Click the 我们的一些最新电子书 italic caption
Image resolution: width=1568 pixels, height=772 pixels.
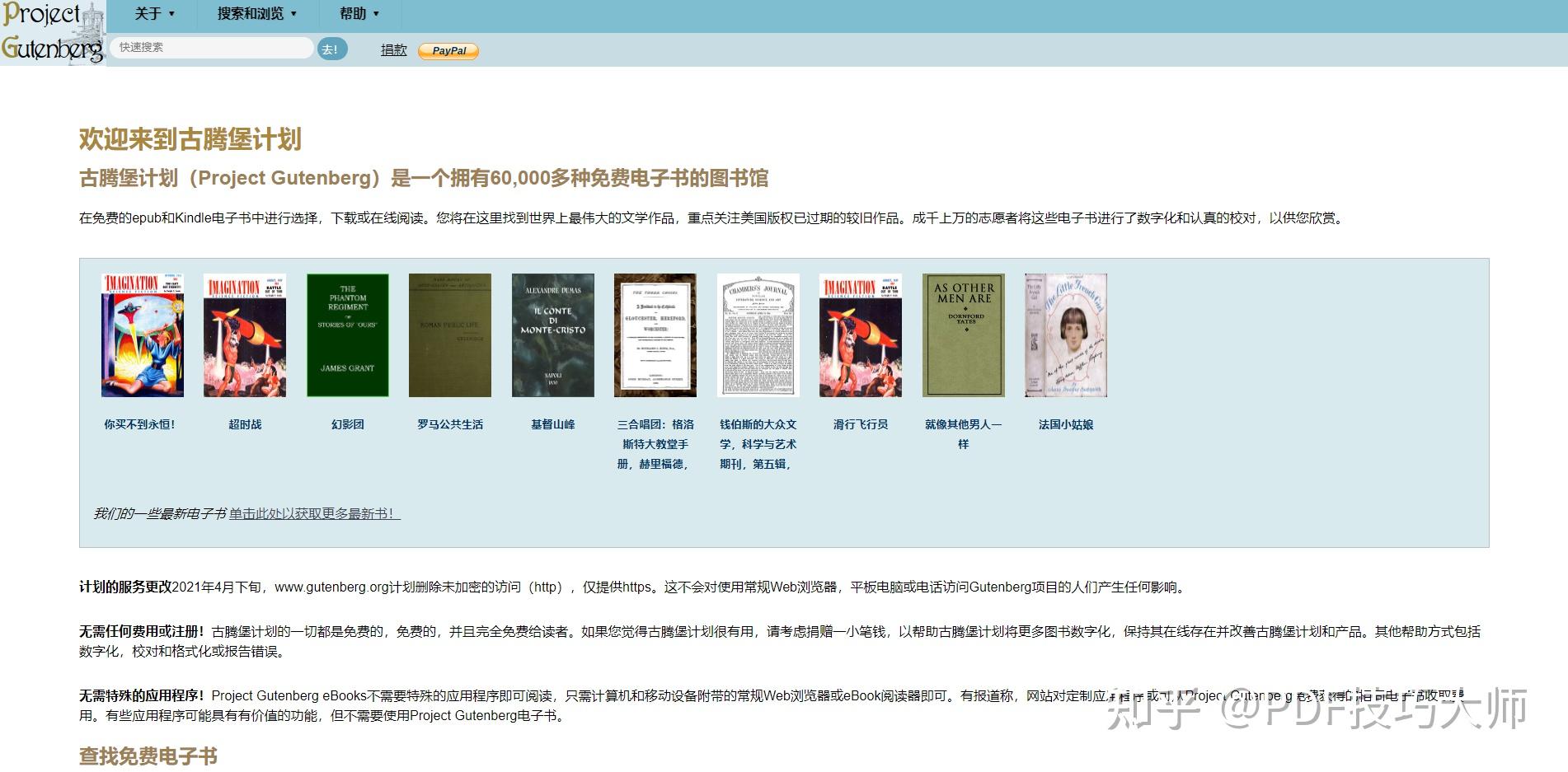[160, 514]
